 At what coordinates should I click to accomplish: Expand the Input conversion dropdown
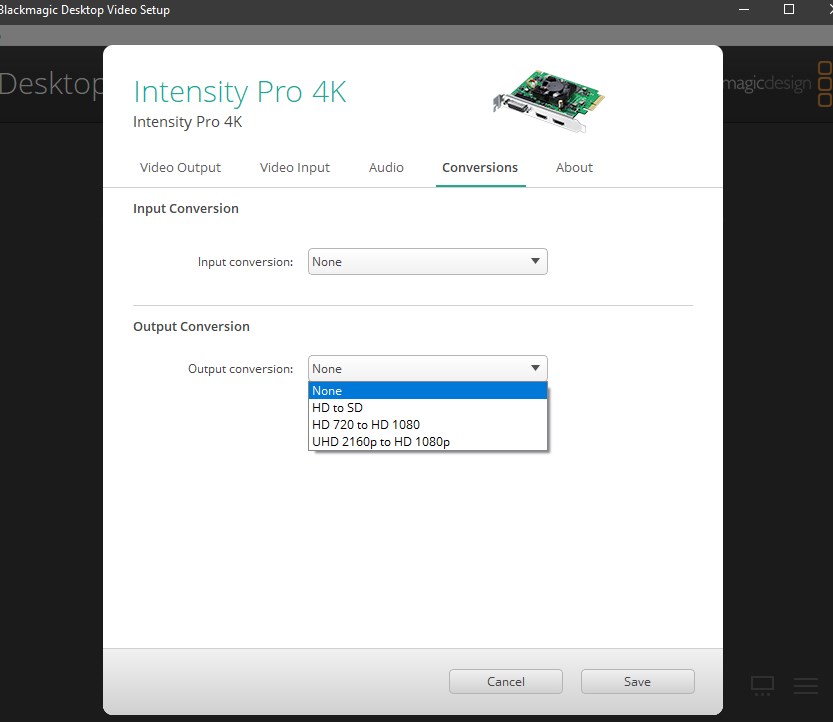click(x=428, y=261)
